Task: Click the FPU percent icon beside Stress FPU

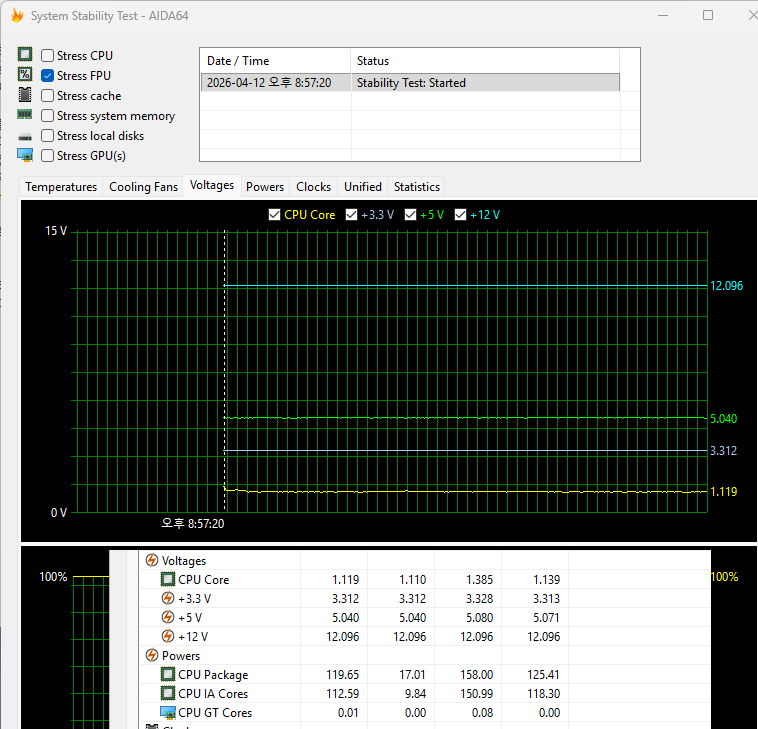Action: click(25, 74)
